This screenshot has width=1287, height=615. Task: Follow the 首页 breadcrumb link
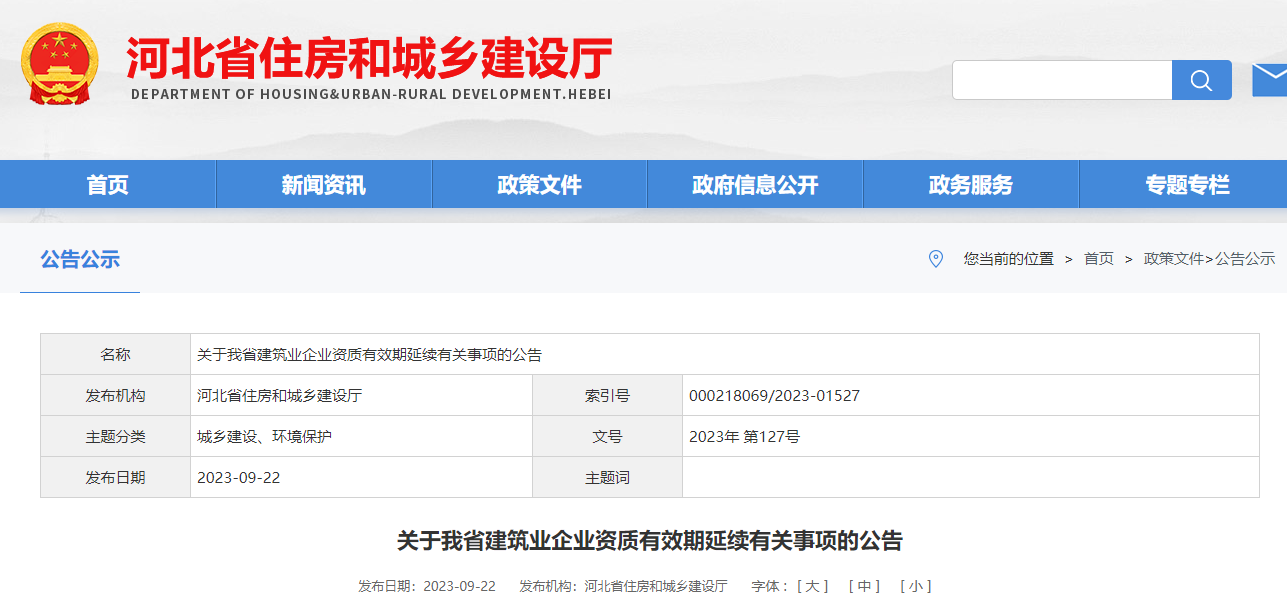(1099, 259)
